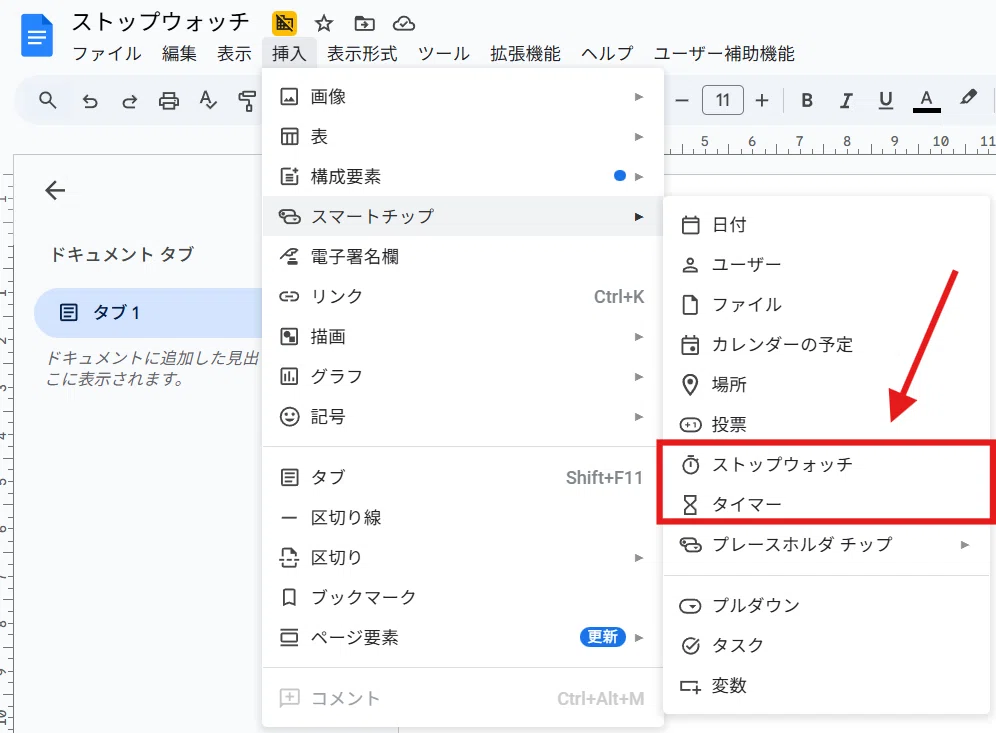The width and height of the screenshot is (996, 733).
Task: Insert a ストップウォッチ smart chip
Action: coord(826,464)
